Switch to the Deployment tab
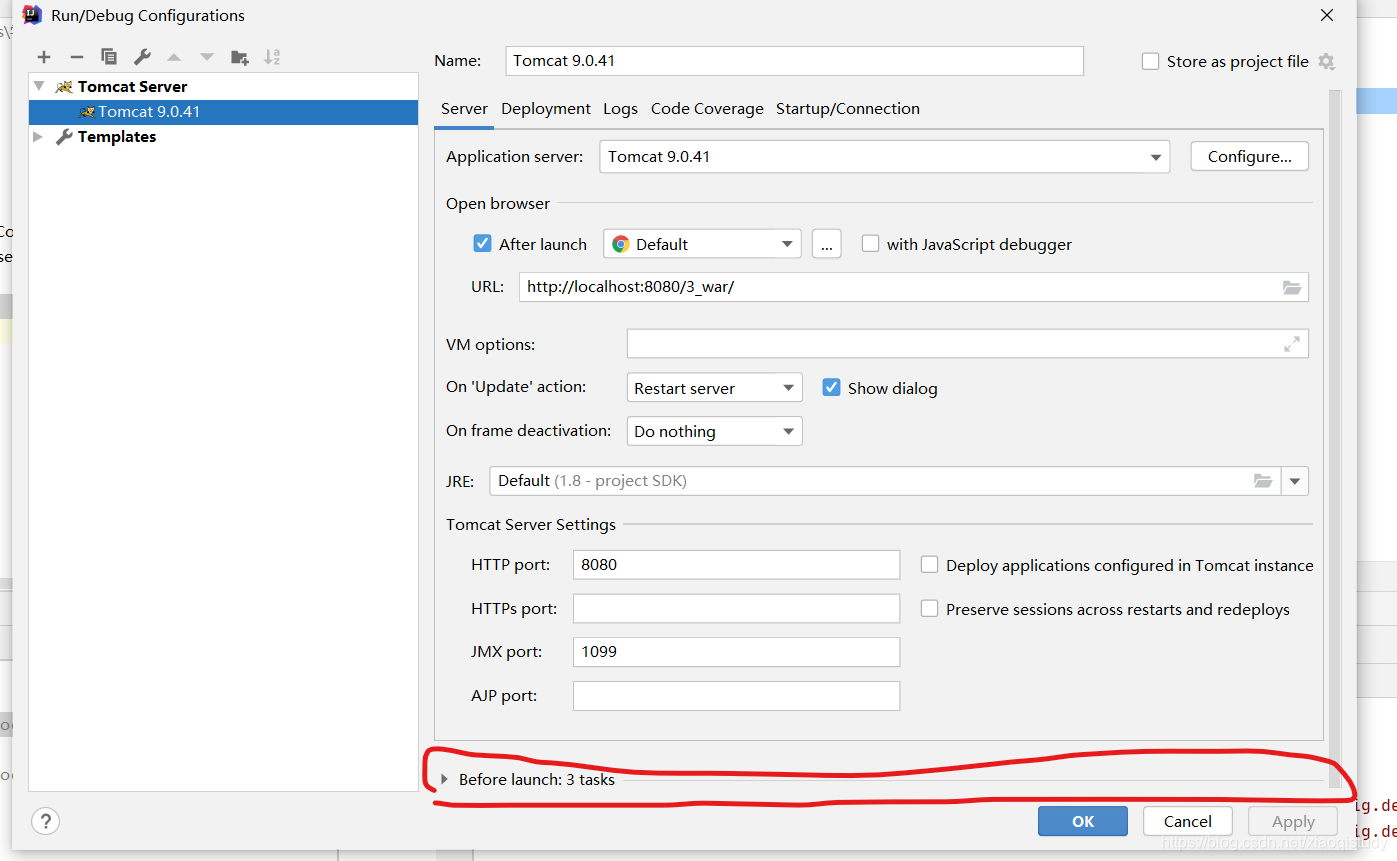1397x861 pixels. click(x=546, y=109)
